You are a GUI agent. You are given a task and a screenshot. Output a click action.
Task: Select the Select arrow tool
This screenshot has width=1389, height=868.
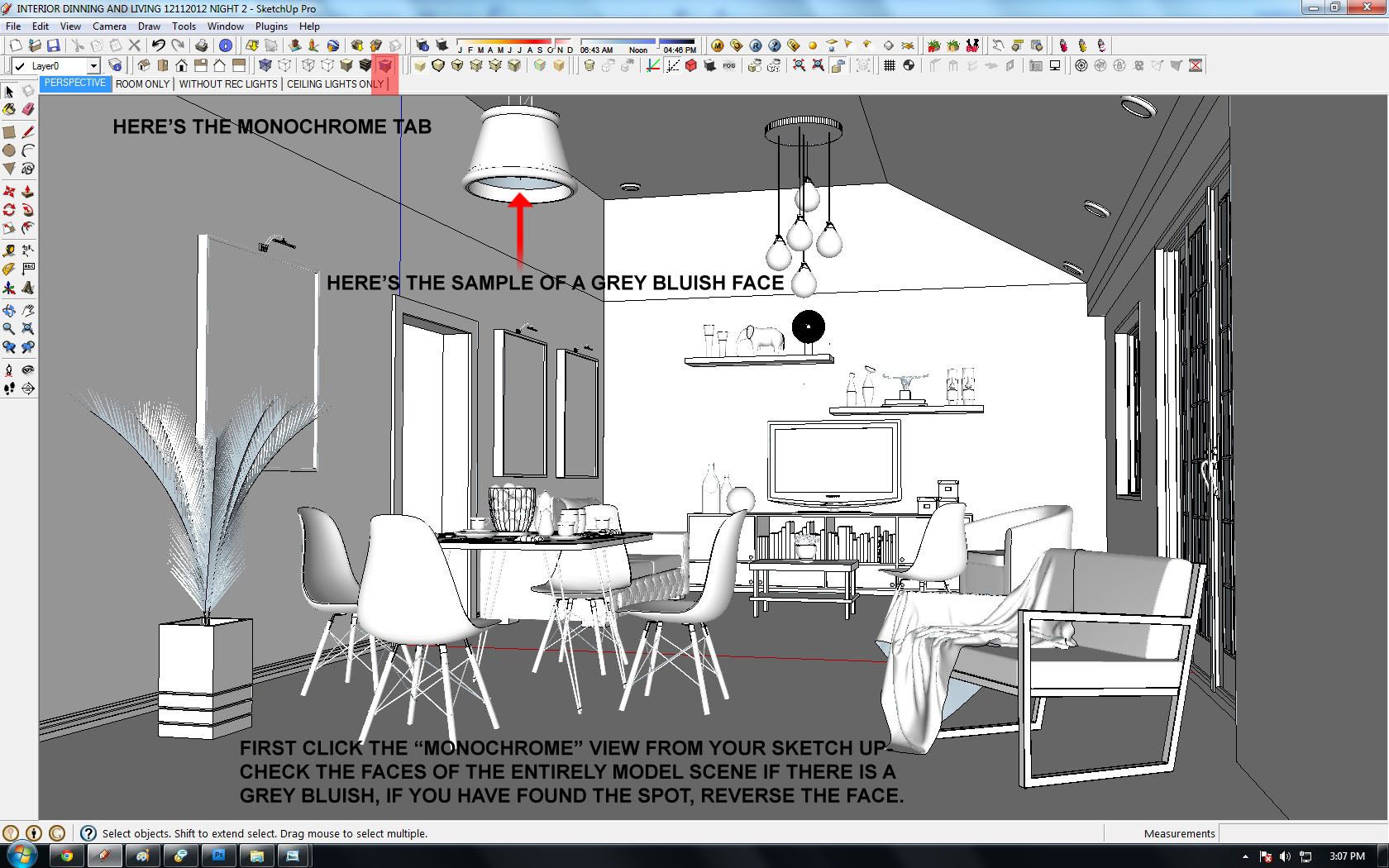9,92
